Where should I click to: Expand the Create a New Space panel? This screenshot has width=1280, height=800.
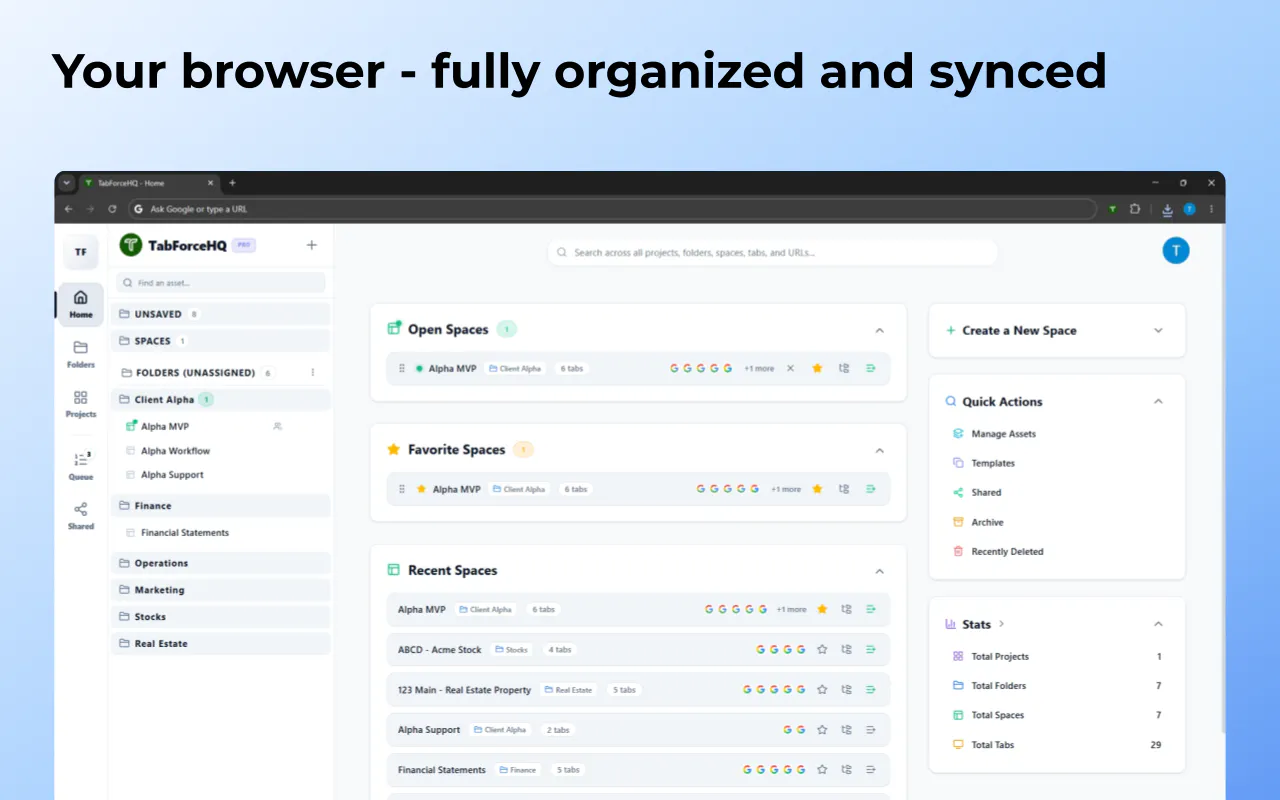tap(1158, 330)
